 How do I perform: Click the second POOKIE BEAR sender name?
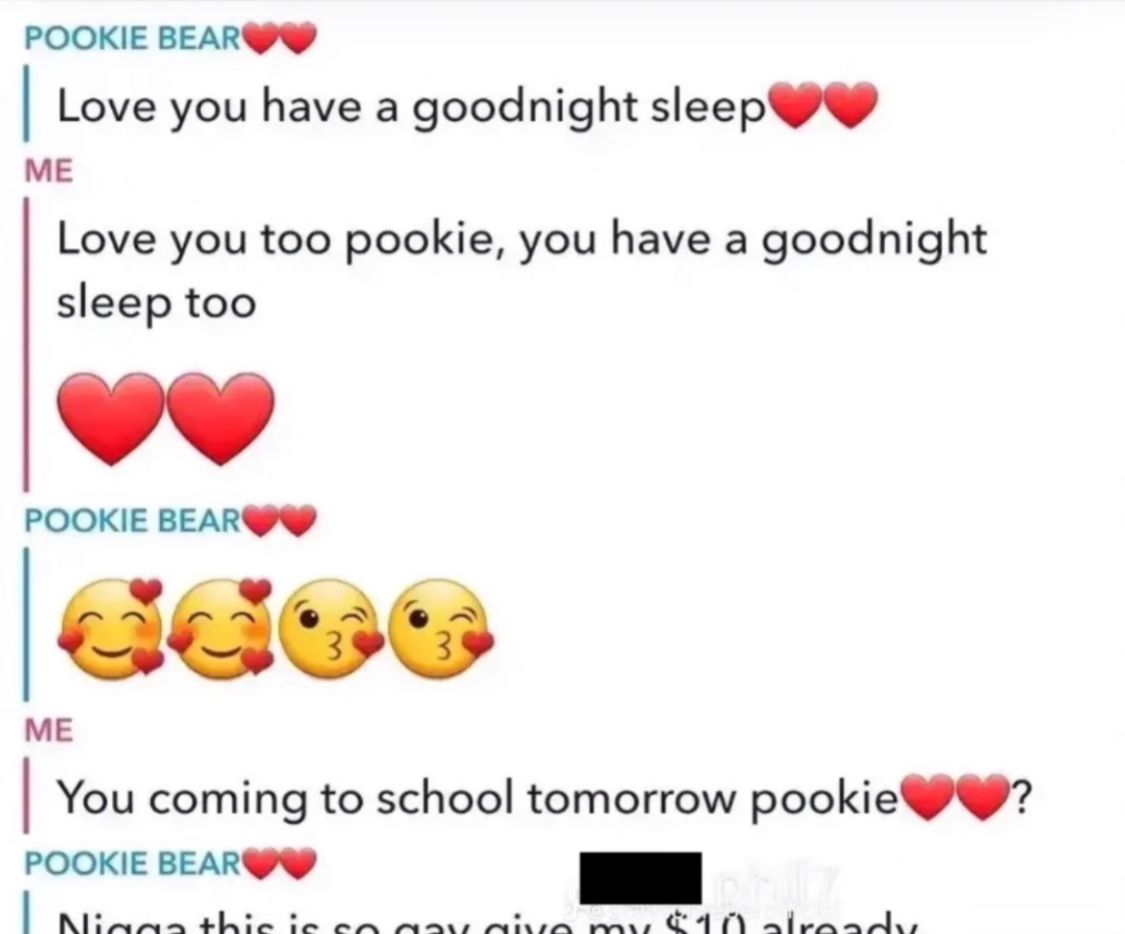point(133,520)
